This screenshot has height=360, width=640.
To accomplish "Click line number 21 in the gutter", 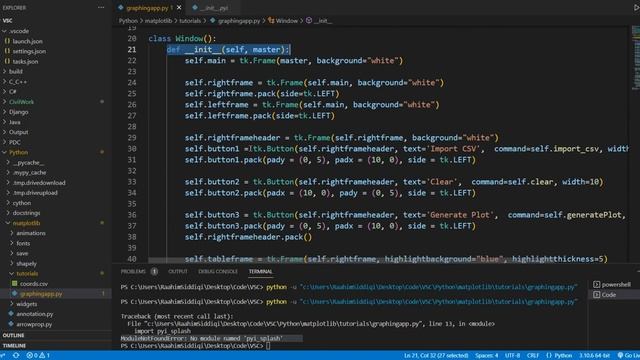I will point(131,49).
